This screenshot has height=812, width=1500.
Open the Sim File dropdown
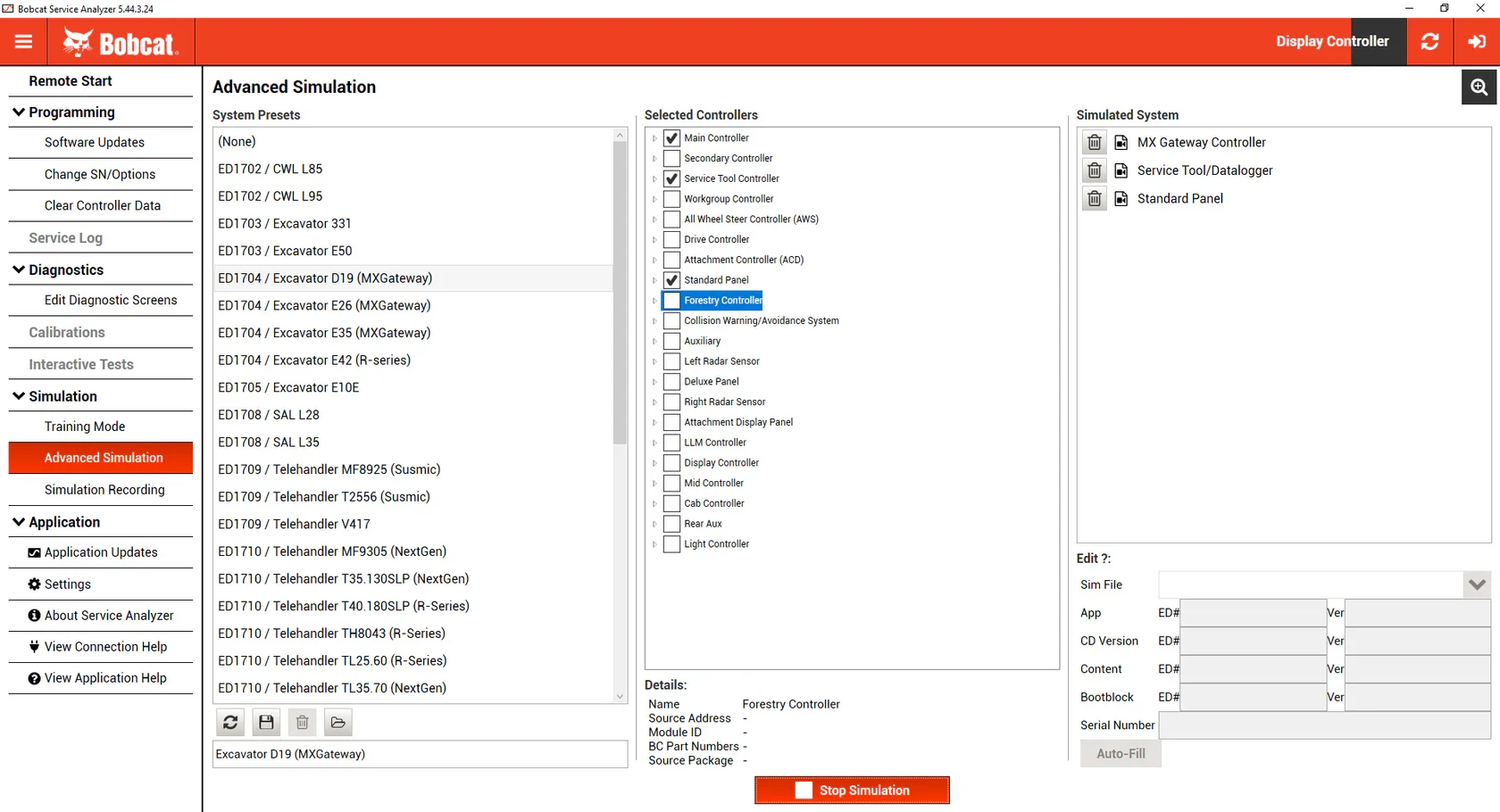[x=1477, y=585]
